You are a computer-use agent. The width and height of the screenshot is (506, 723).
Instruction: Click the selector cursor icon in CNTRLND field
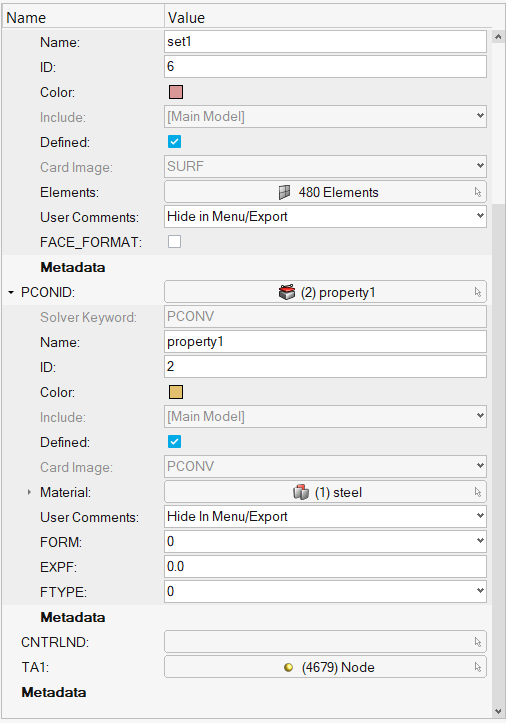click(x=478, y=642)
